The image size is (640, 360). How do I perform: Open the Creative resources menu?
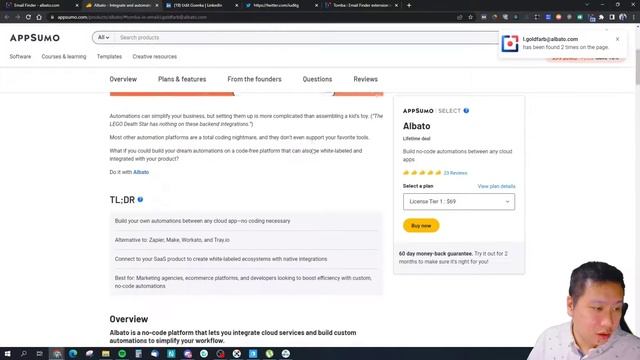tap(155, 56)
